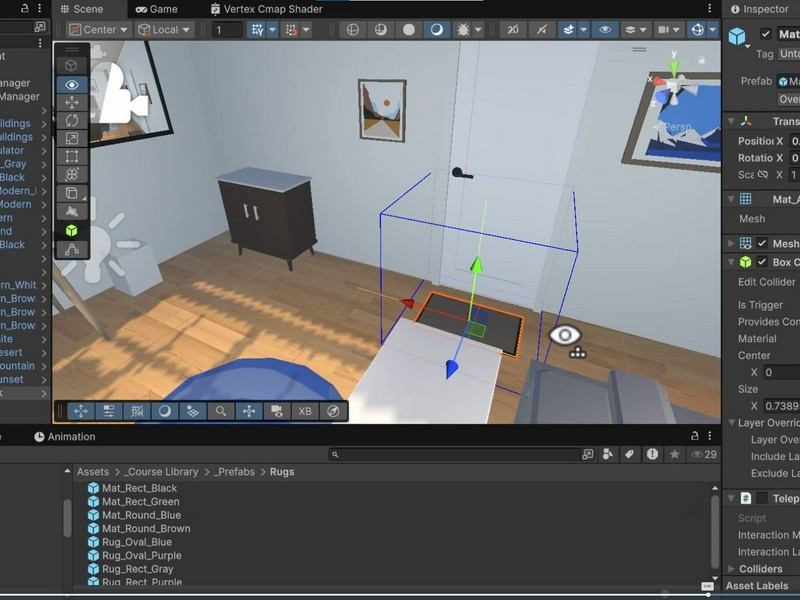Disable the Box Collider component checkbox
The width and height of the screenshot is (800, 600).
[762, 262]
